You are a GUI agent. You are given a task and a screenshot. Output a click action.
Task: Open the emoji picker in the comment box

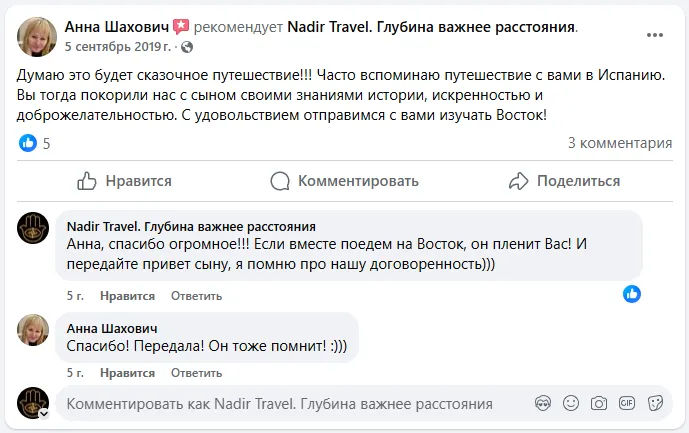pos(571,404)
